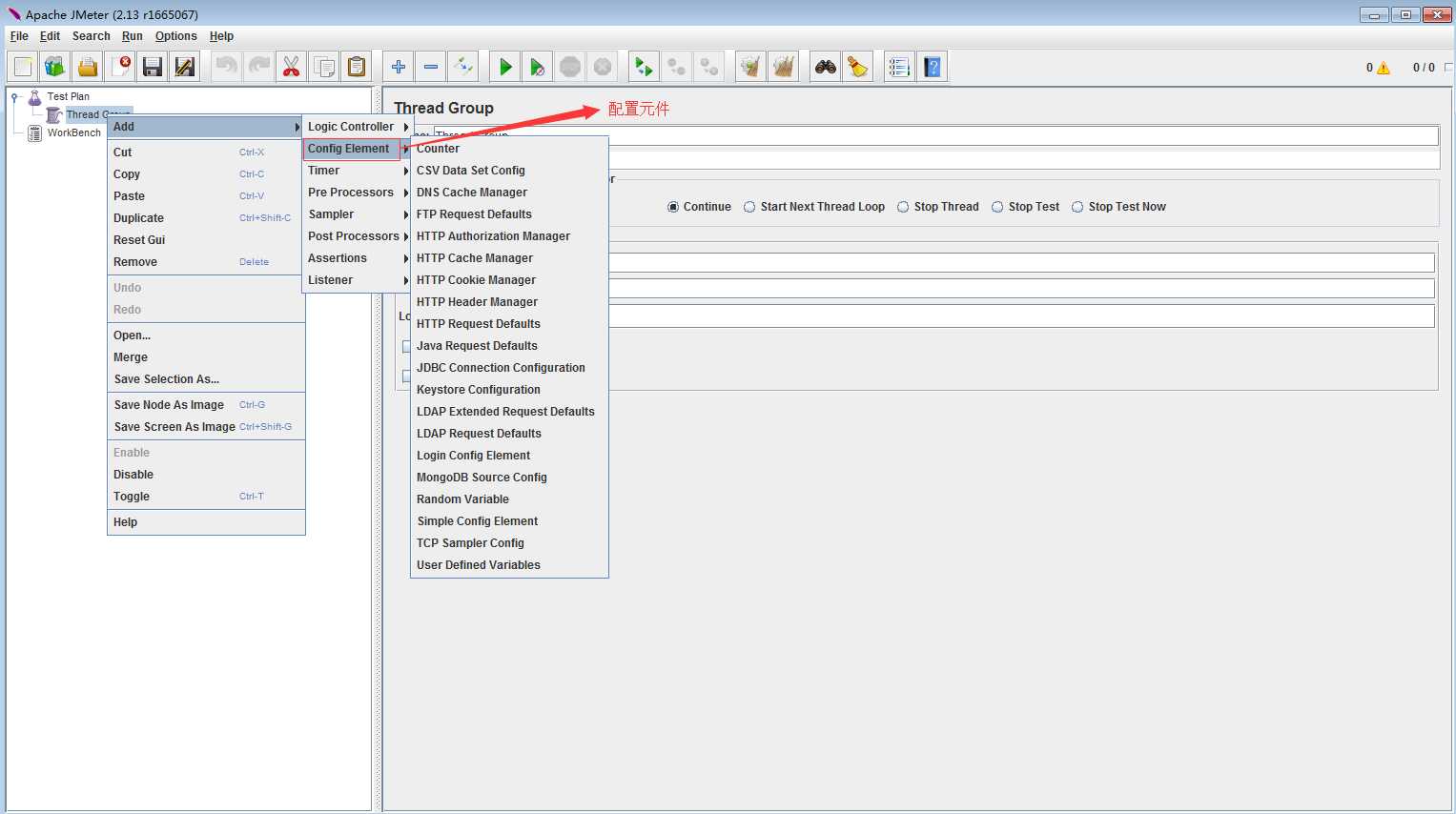Click the Shutdown X icon
1456x814 pixels.
603,67
